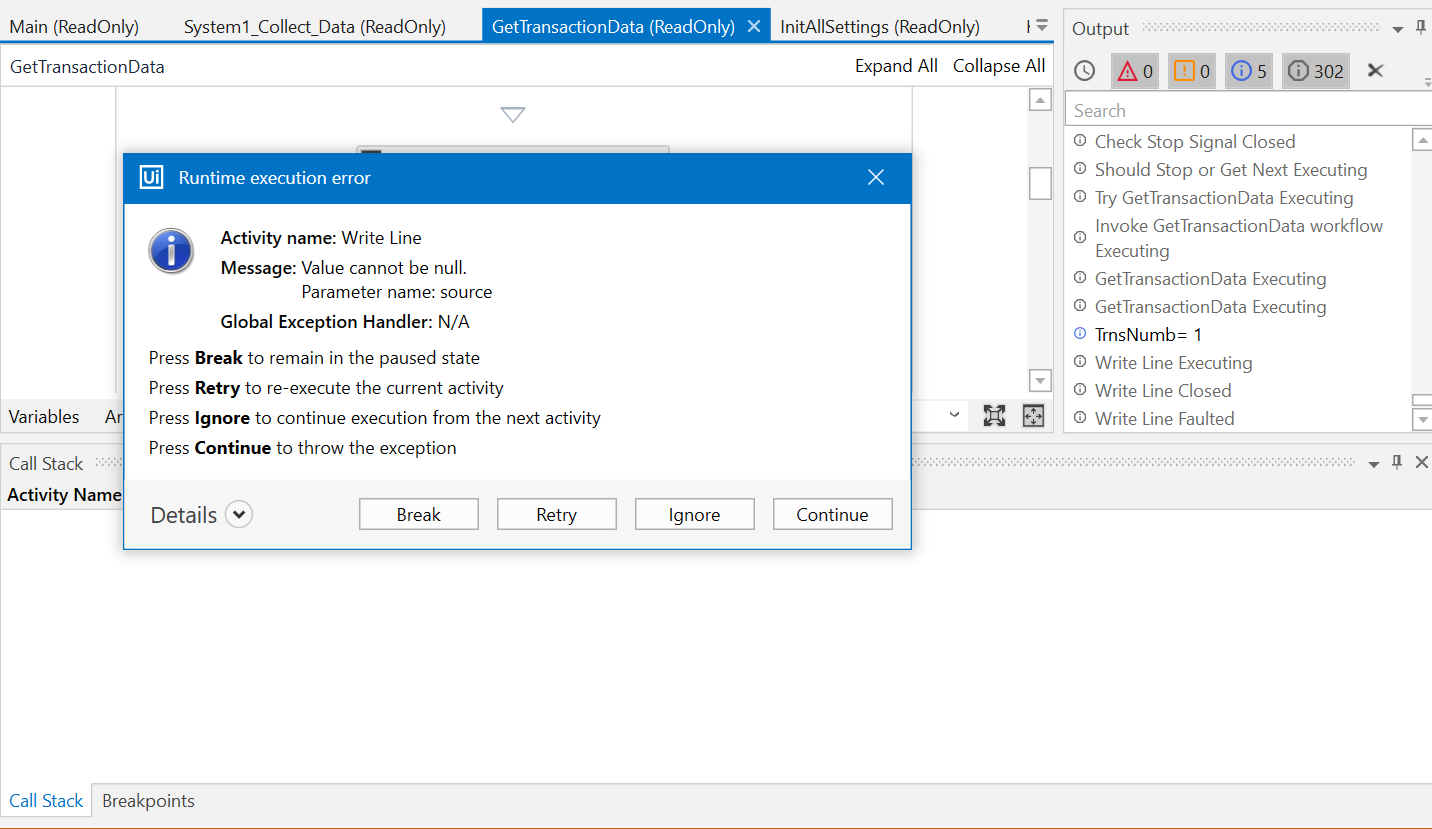The image size is (1432, 829).
Task: Expand the Details section of the error dialog
Action: pyautogui.click(x=238, y=514)
